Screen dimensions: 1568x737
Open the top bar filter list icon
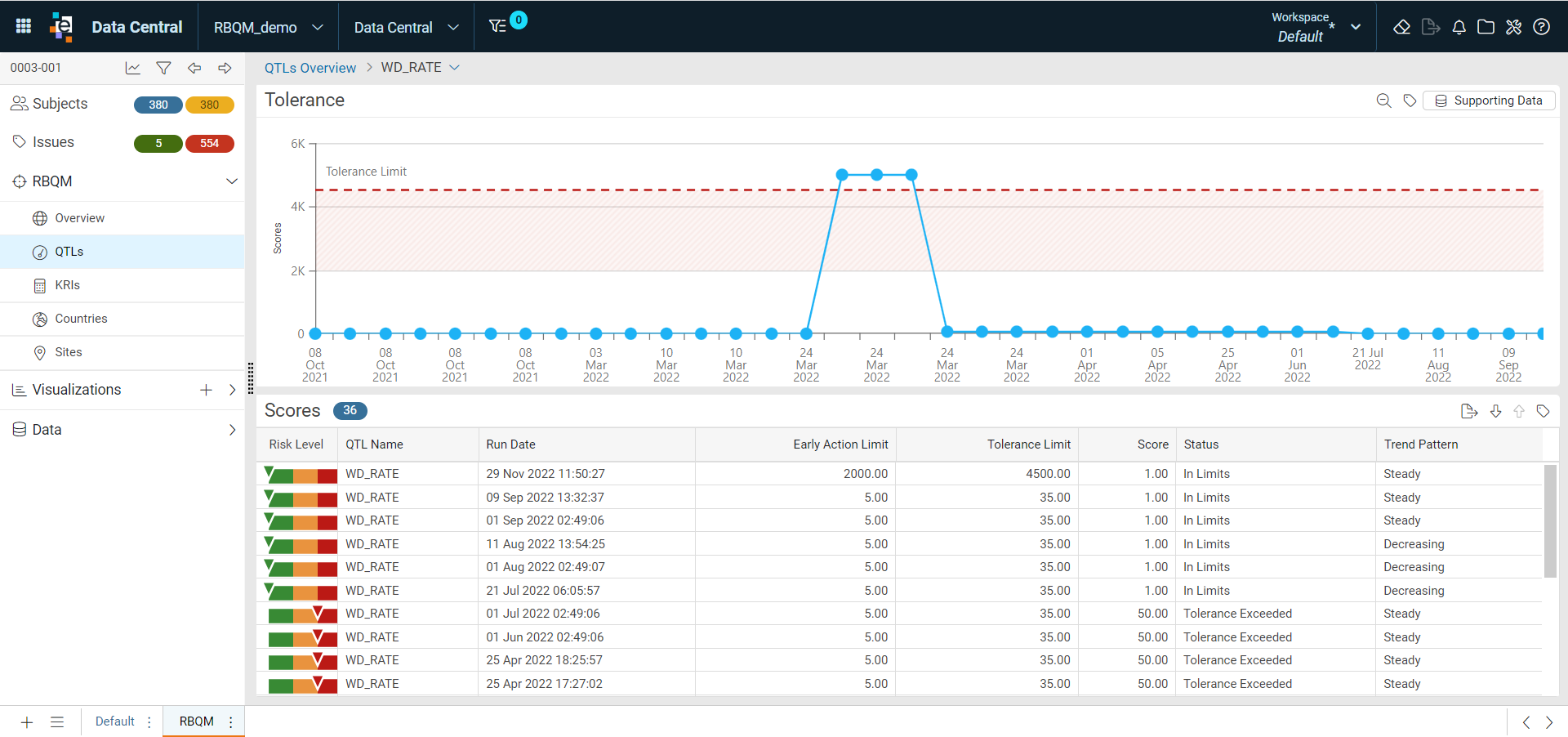pyautogui.click(x=497, y=26)
